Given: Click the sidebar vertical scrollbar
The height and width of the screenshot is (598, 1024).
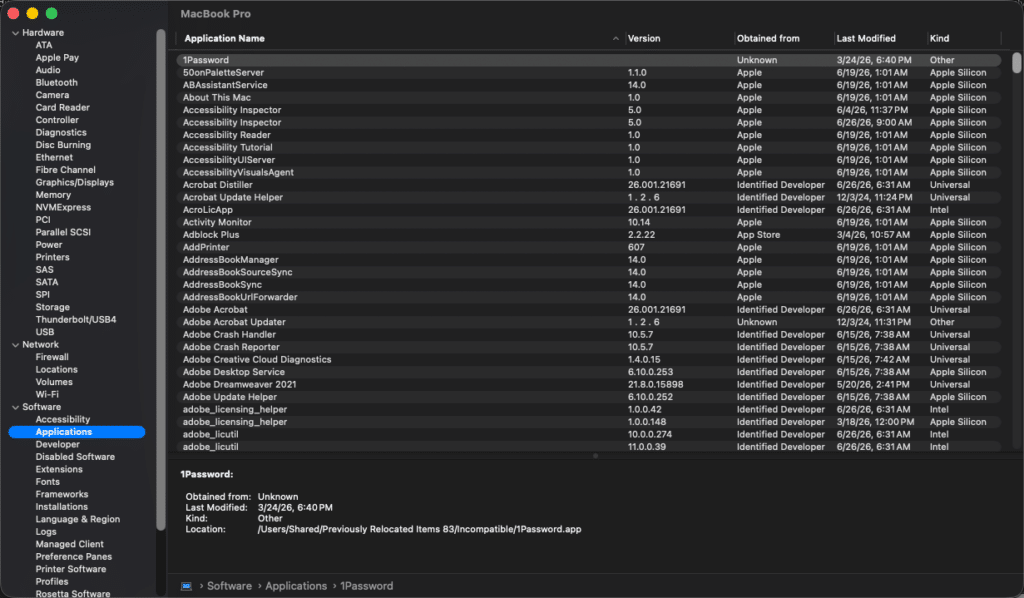Looking at the screenshot, I should [161, 279].
